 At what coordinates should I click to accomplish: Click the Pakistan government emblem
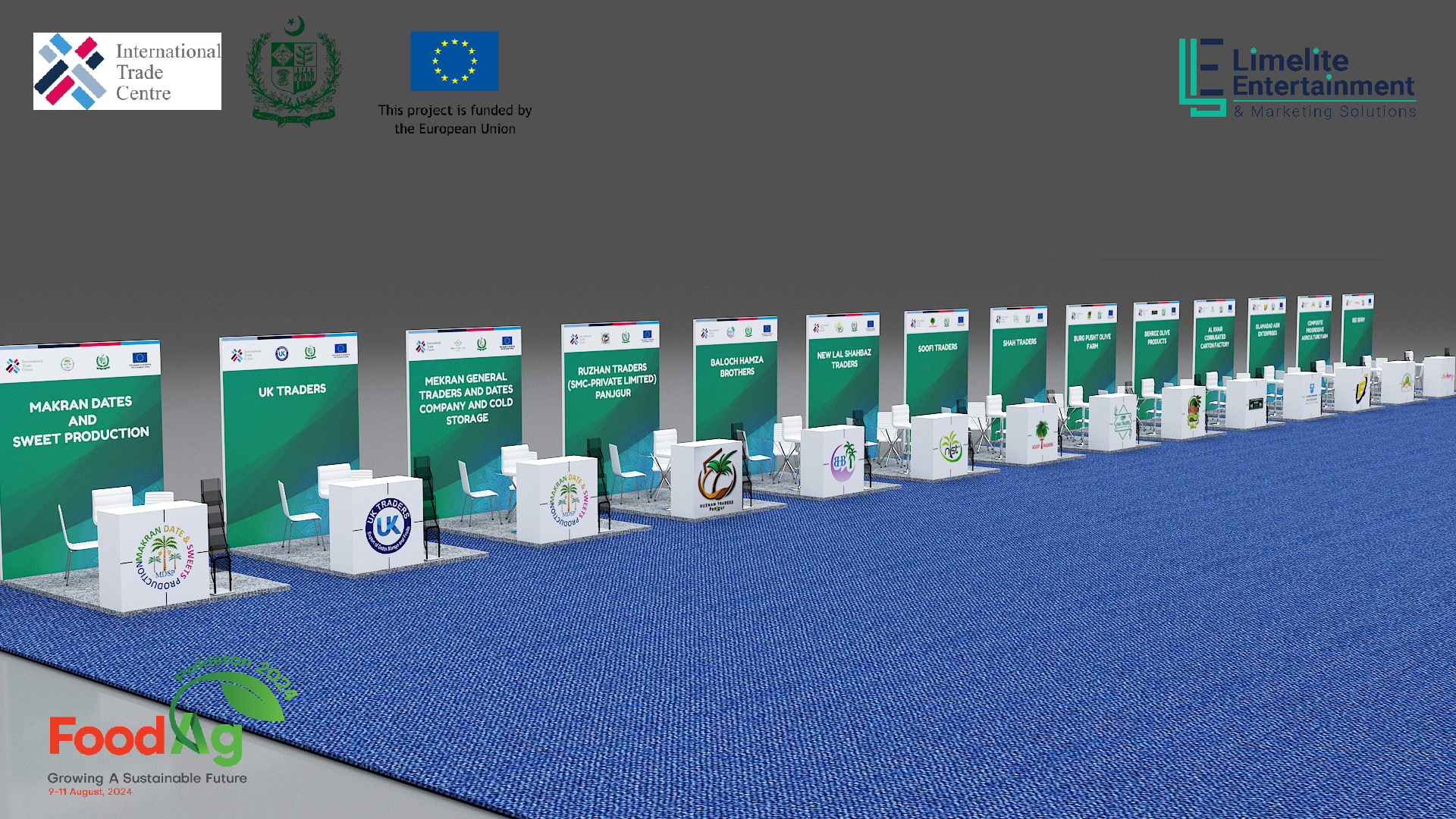coord(293,71)
